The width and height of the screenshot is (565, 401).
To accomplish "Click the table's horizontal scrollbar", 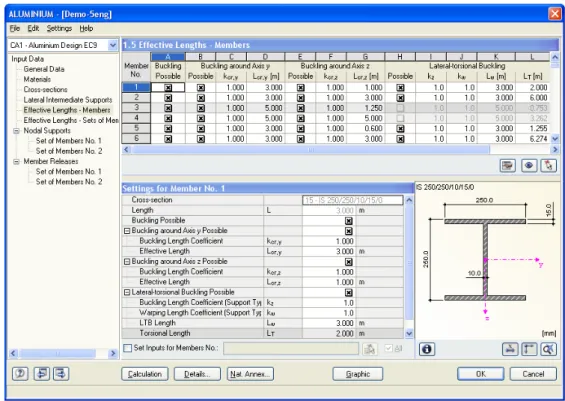I will click(x=310, y=150).
